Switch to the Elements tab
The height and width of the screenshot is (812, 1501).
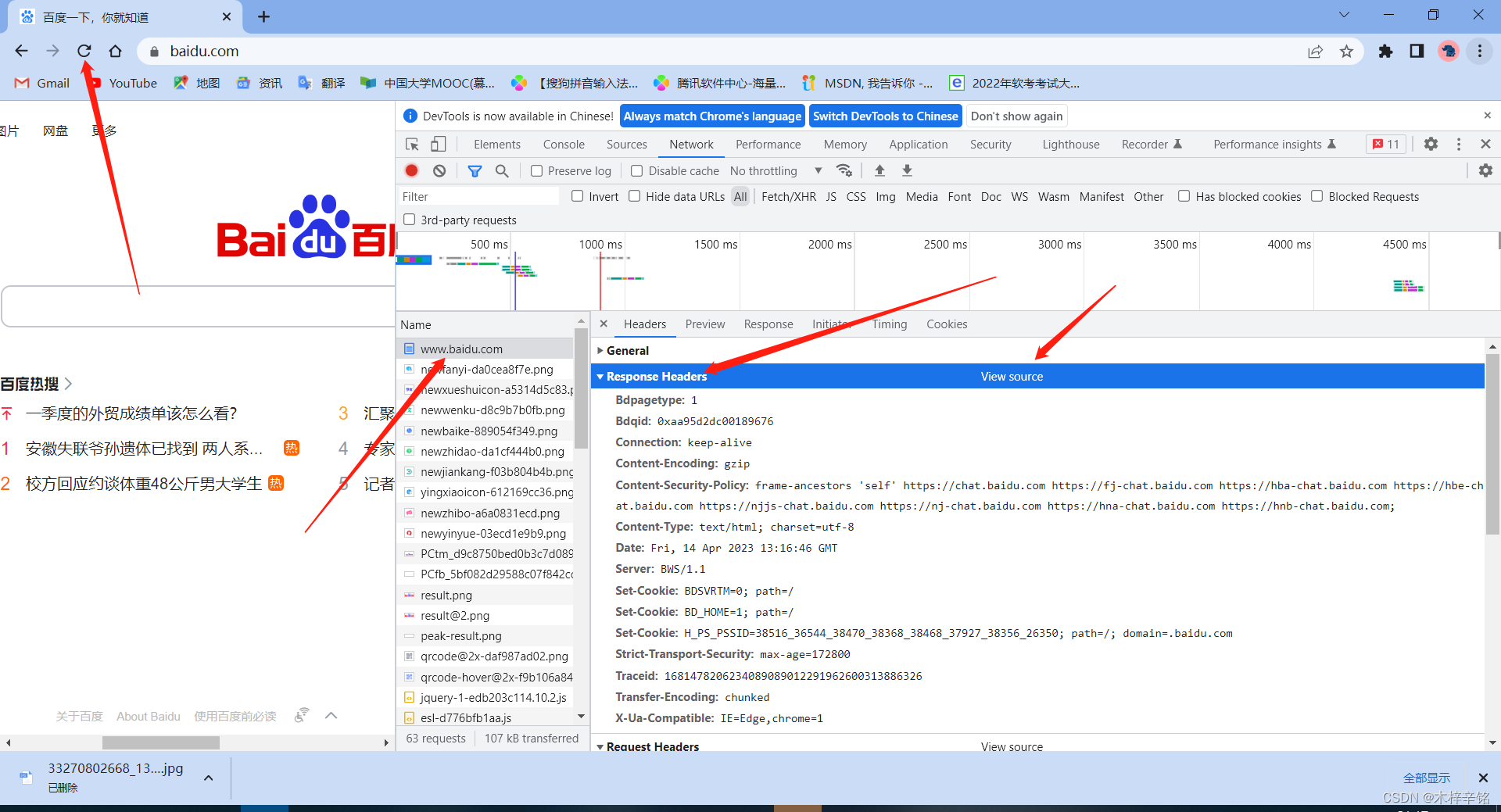click(496, 144)
